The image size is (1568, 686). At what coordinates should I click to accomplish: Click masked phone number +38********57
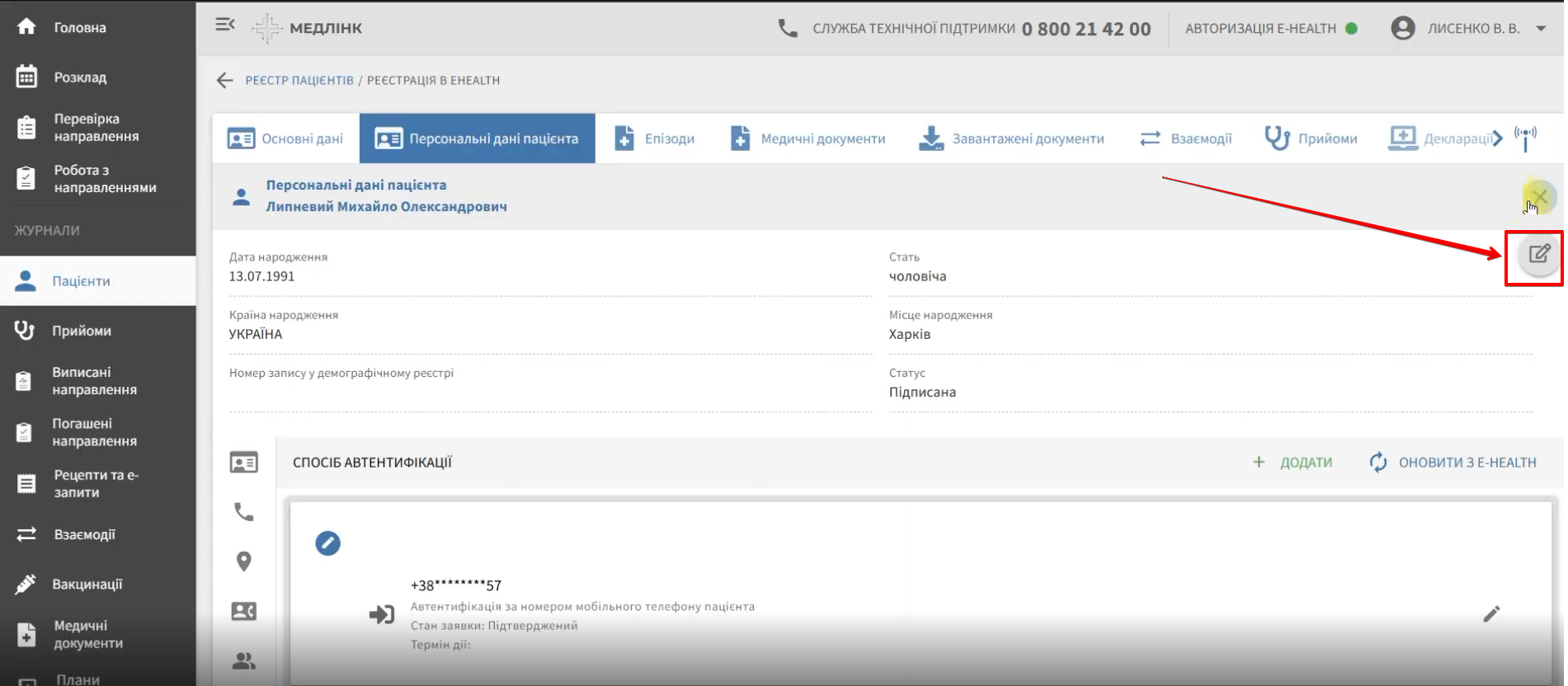pos(456,585)
